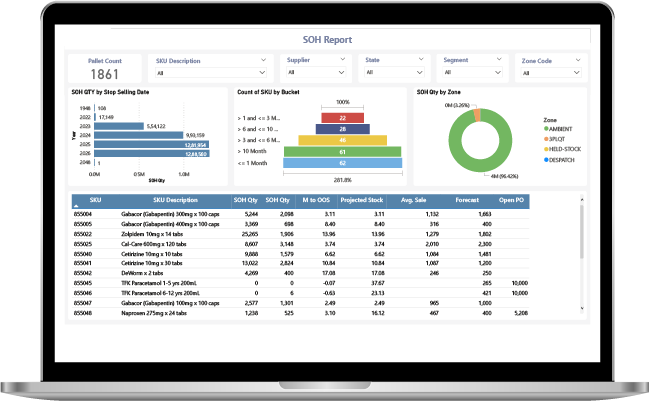
Task: Select the Pallet Count card showing 1861
Action: tap(105, 69)
